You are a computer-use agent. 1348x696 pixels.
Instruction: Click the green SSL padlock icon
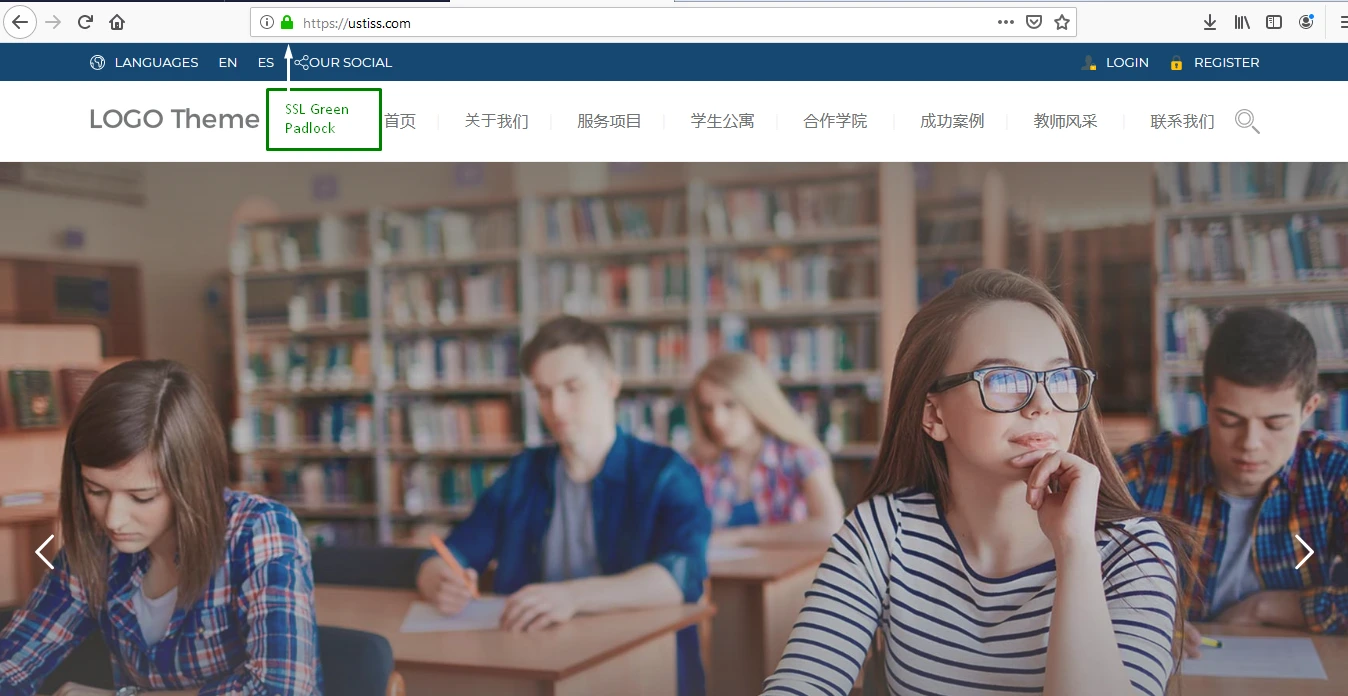287,22
